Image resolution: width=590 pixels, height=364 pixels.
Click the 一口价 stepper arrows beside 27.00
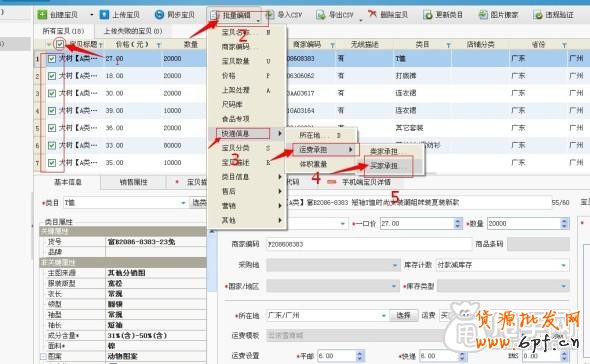pos(458,224)
